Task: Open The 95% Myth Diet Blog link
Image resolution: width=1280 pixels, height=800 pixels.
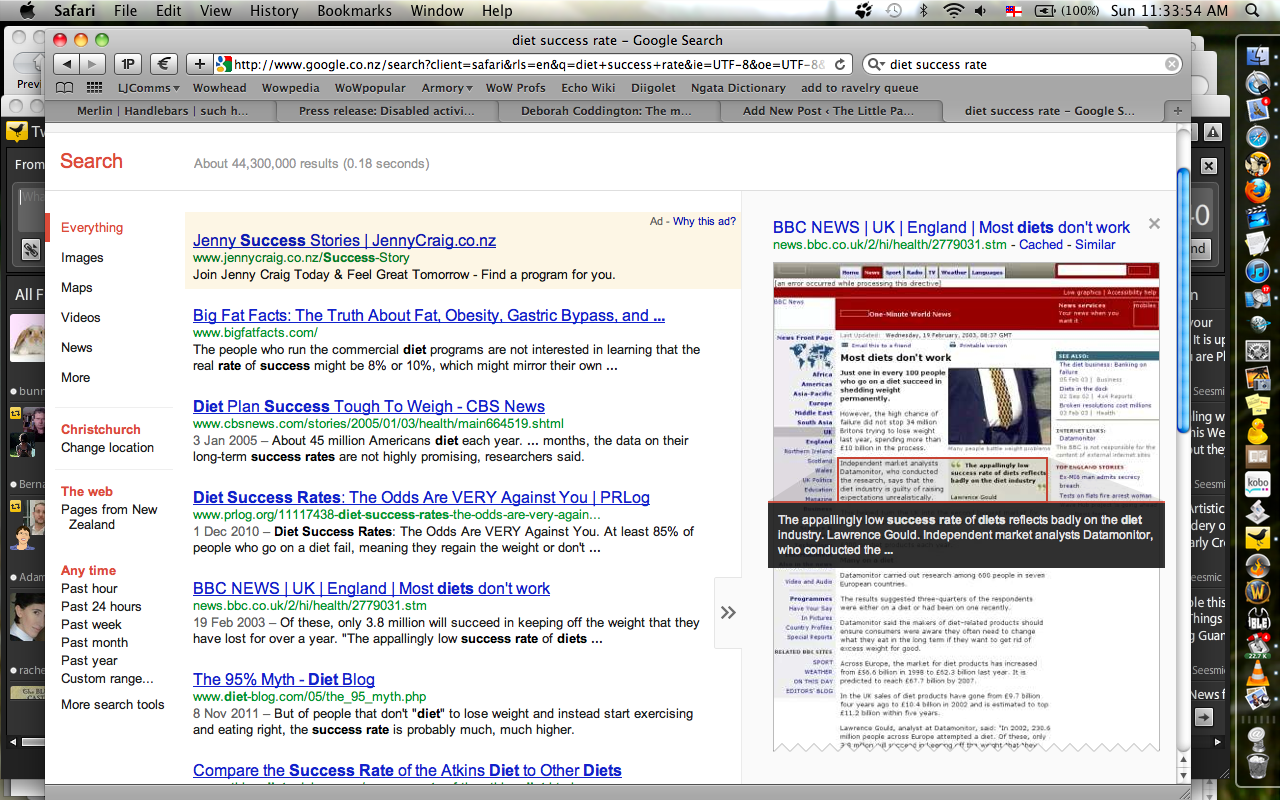Action: point(284,679)
